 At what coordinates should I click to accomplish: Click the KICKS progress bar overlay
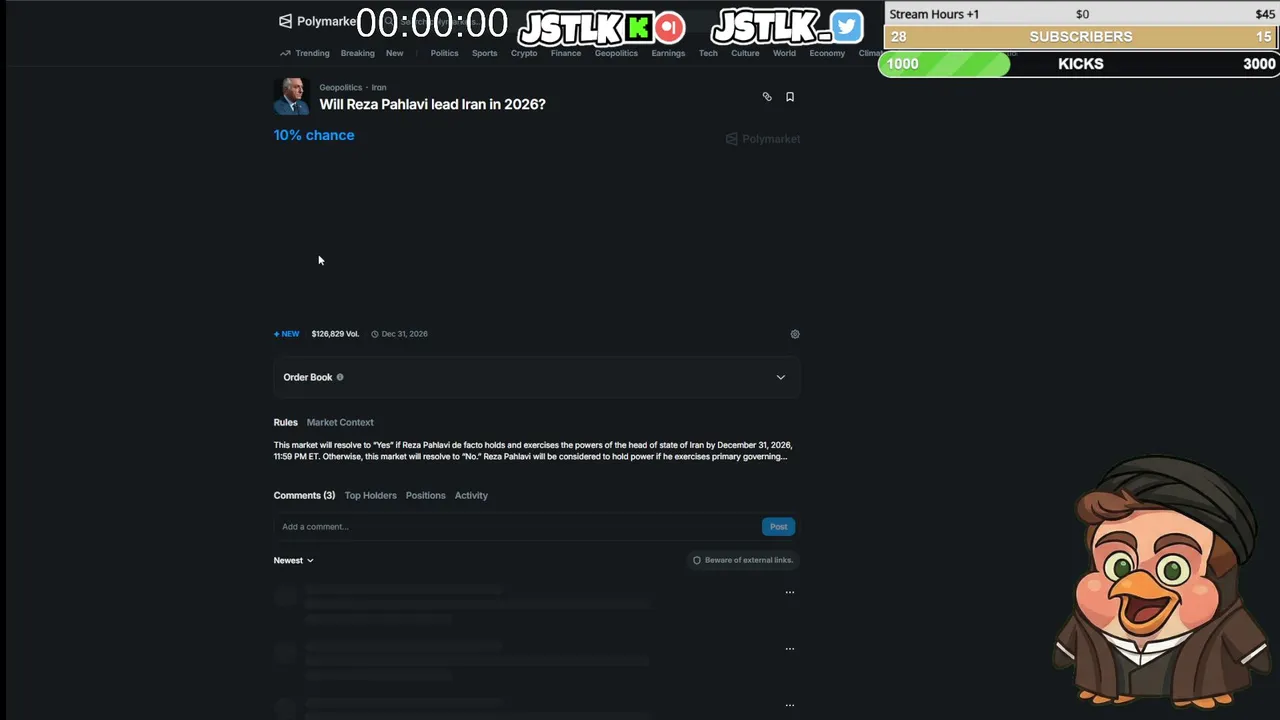pos(1079,64)
